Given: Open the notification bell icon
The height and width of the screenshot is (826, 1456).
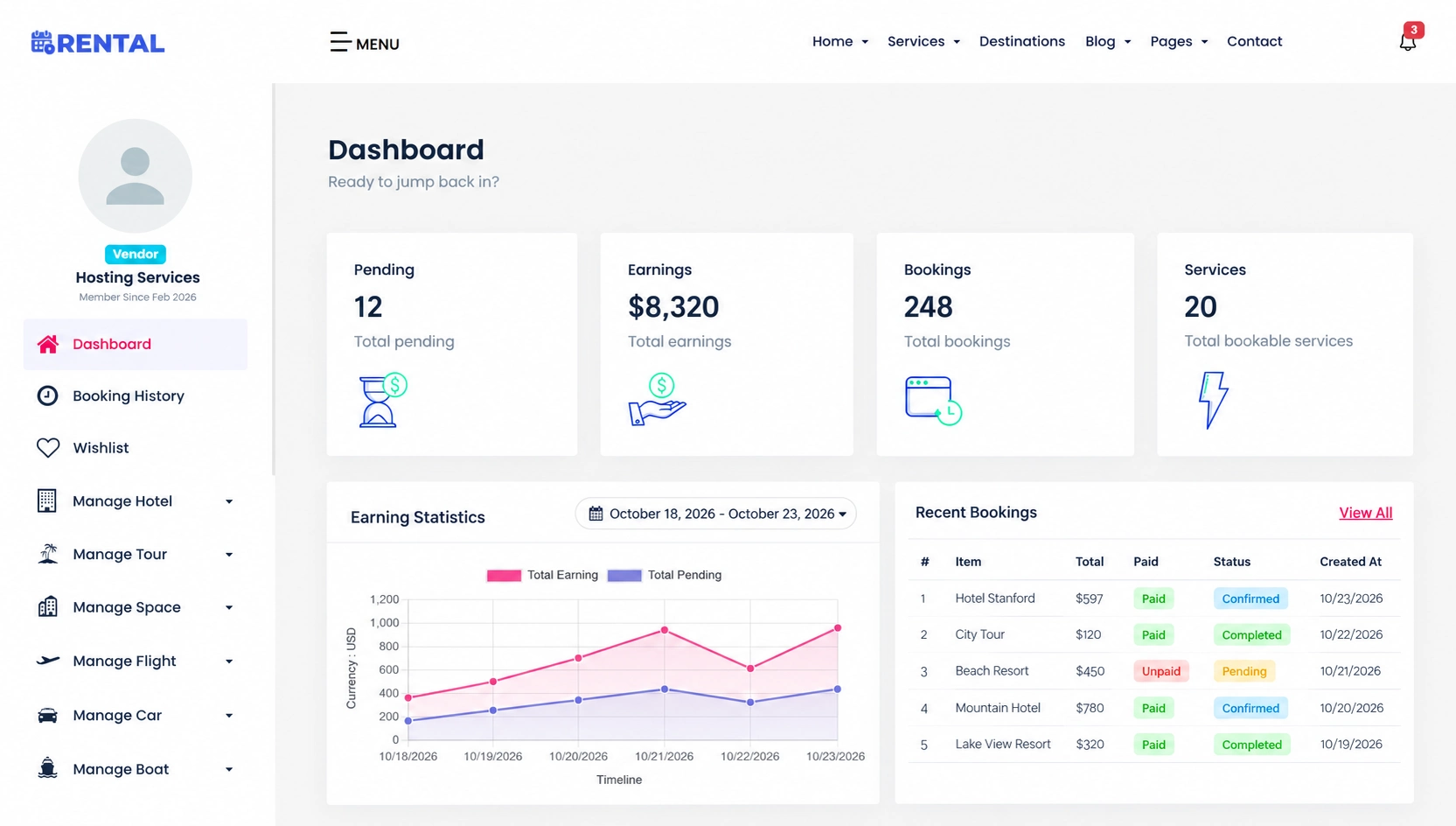Looking at the screenshot, I should point(1407,41).
